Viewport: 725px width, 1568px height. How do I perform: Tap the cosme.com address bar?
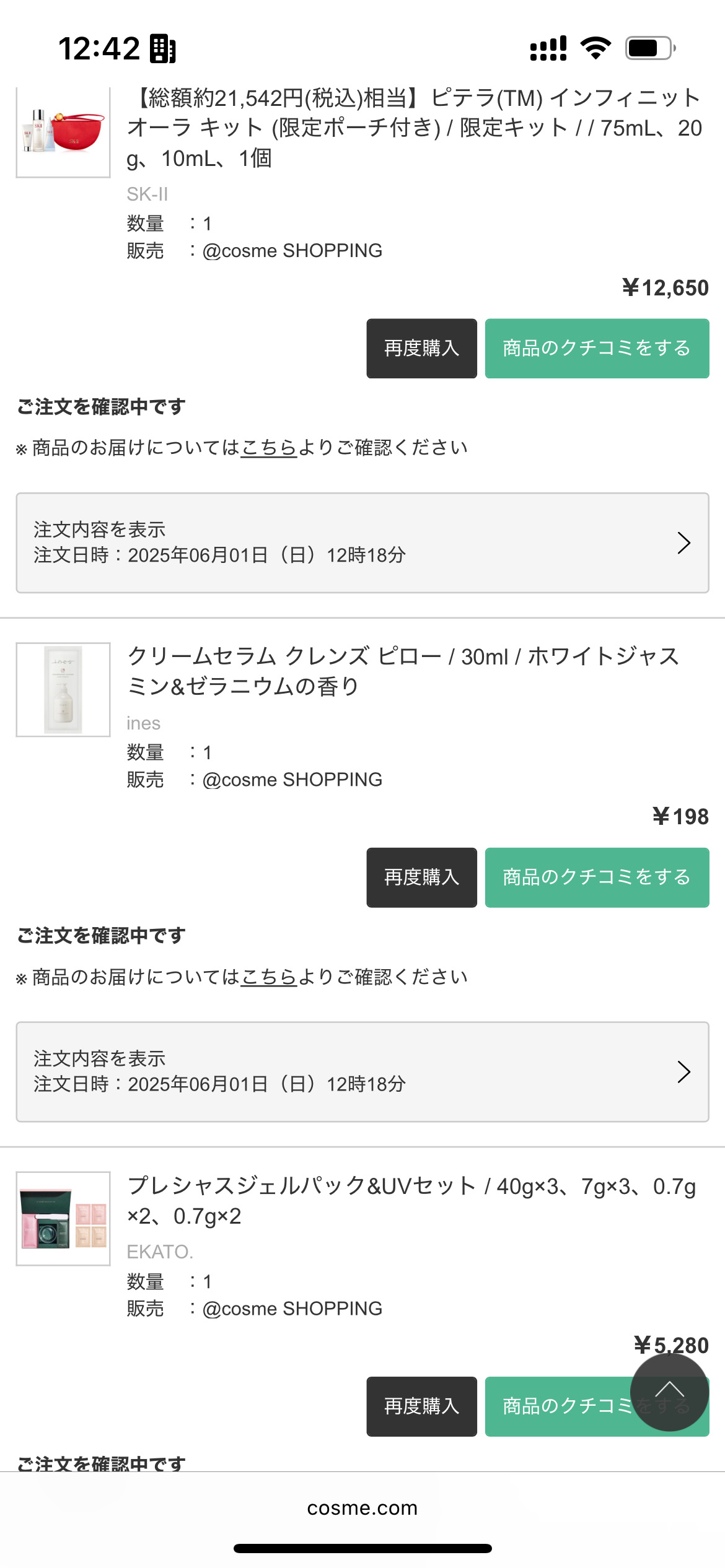click(362, 1508)
